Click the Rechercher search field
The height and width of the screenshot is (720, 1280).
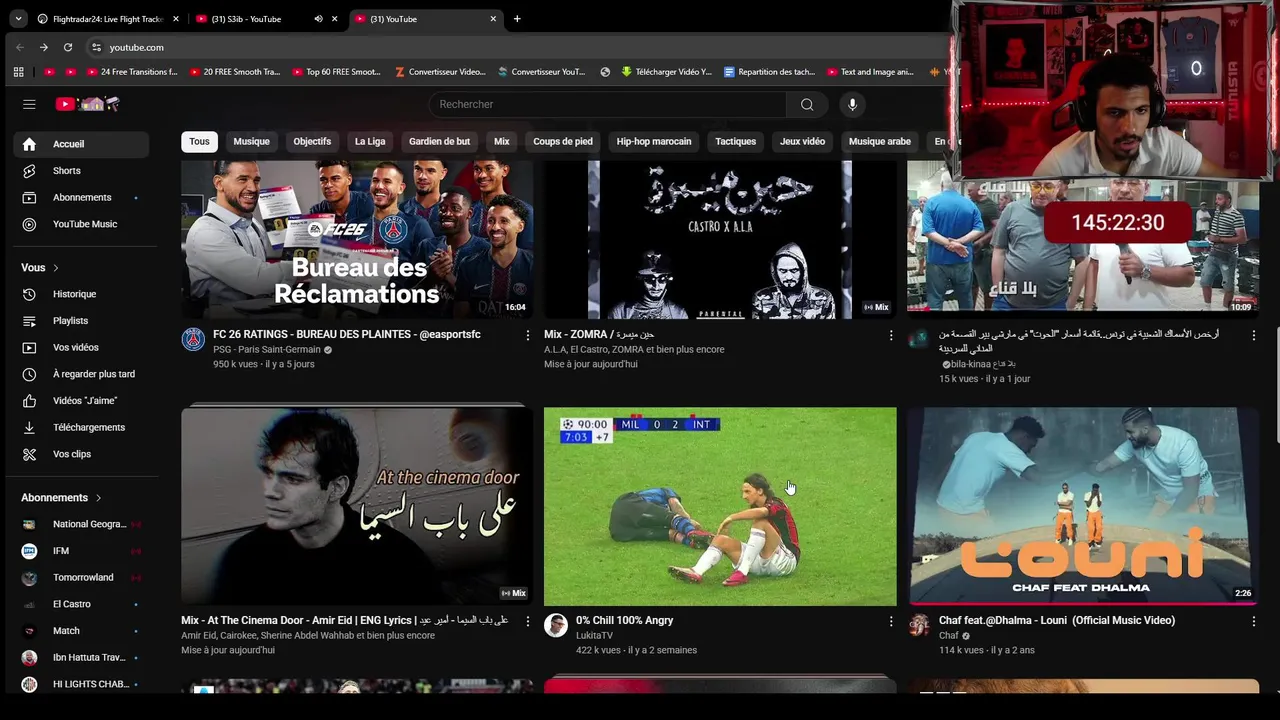pos(610,104)
